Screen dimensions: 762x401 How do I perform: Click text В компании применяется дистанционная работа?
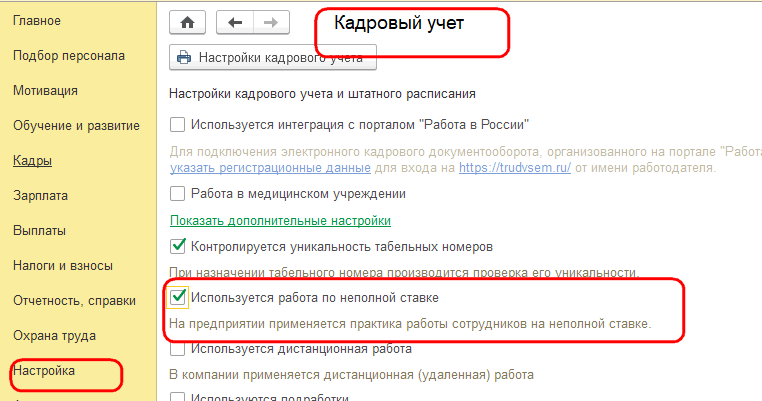351,375
